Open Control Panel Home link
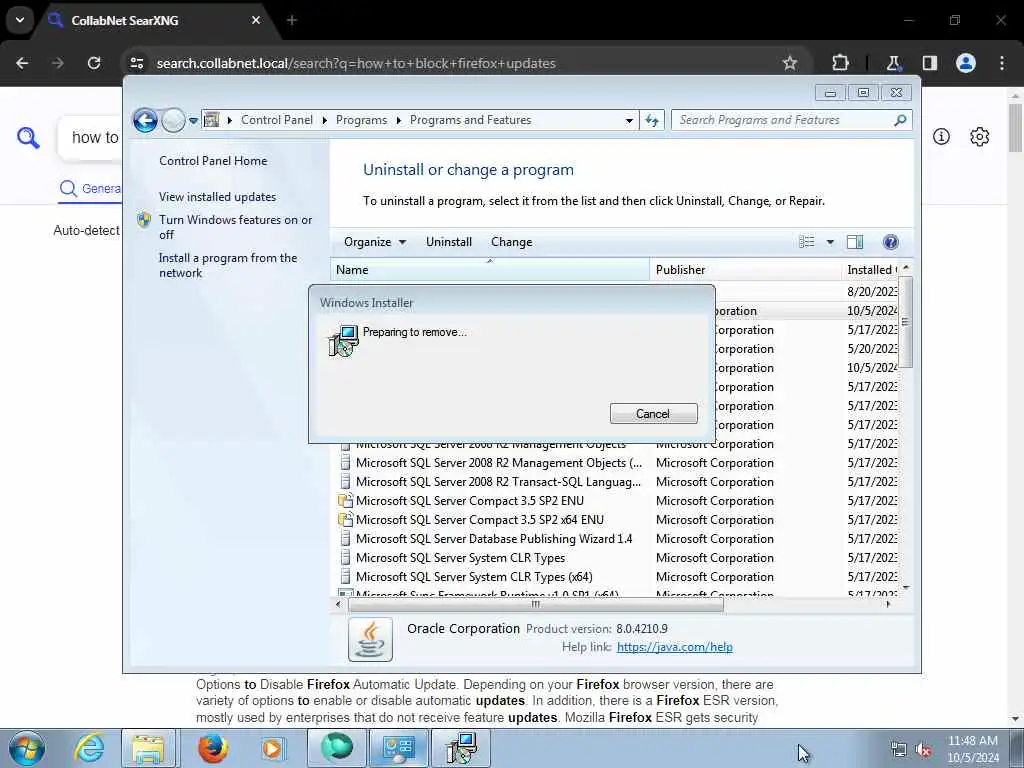Viewport: 1024px width, 768px height. pos(213,161)
